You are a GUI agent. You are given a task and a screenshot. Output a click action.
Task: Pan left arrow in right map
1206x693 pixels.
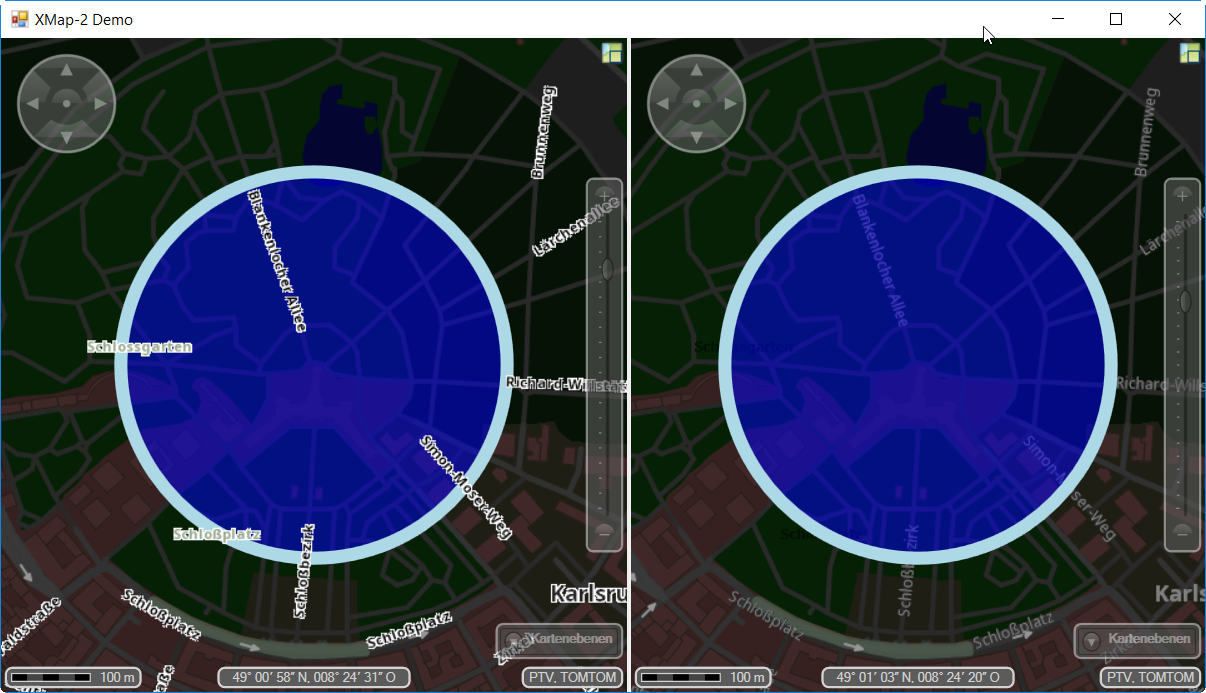point(663,104)
